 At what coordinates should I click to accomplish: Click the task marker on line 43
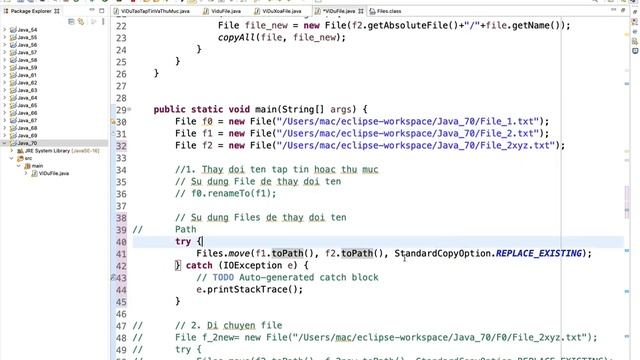click(113, 278)
